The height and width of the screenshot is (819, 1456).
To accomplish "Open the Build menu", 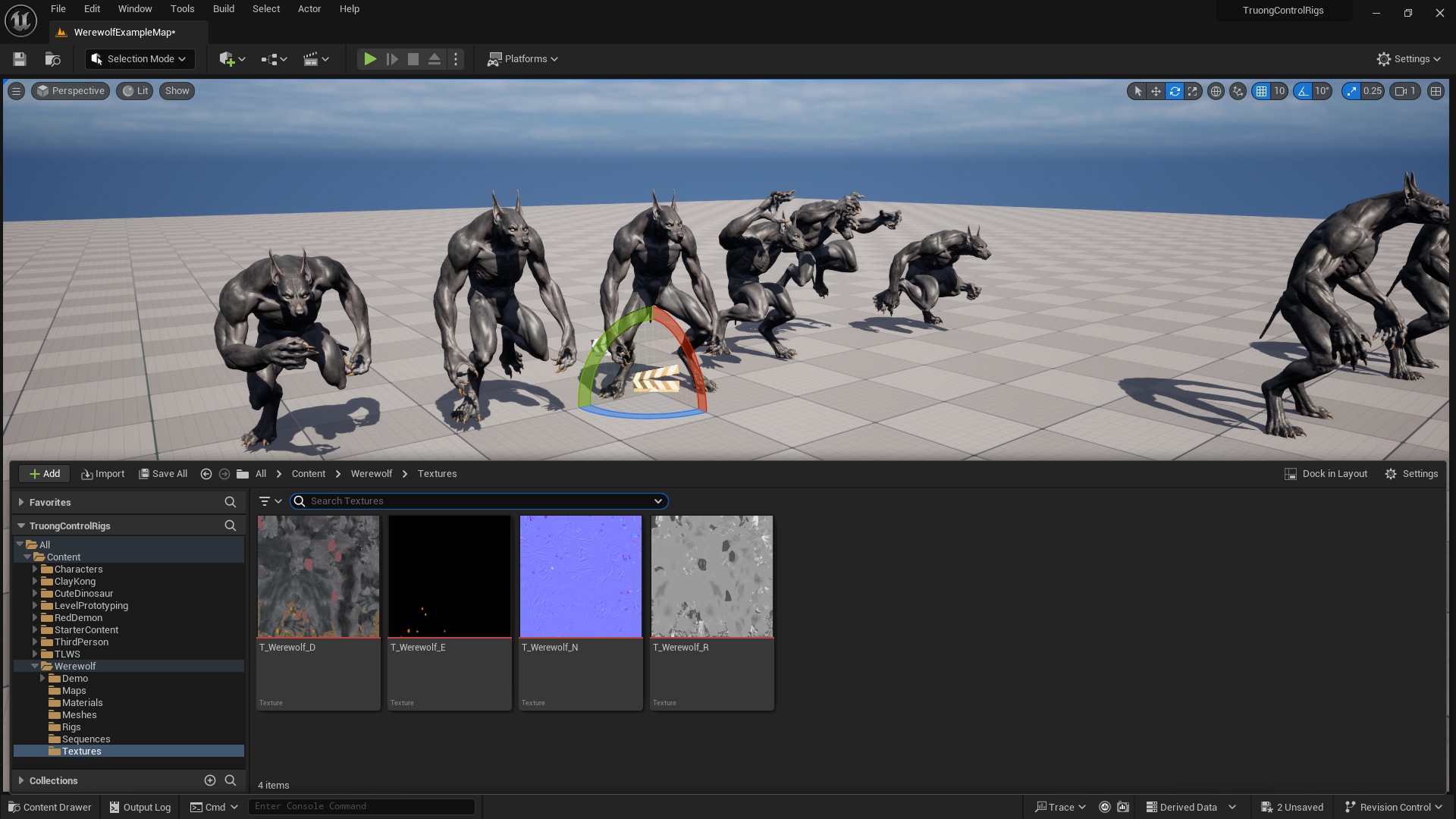I will (223, 9).
